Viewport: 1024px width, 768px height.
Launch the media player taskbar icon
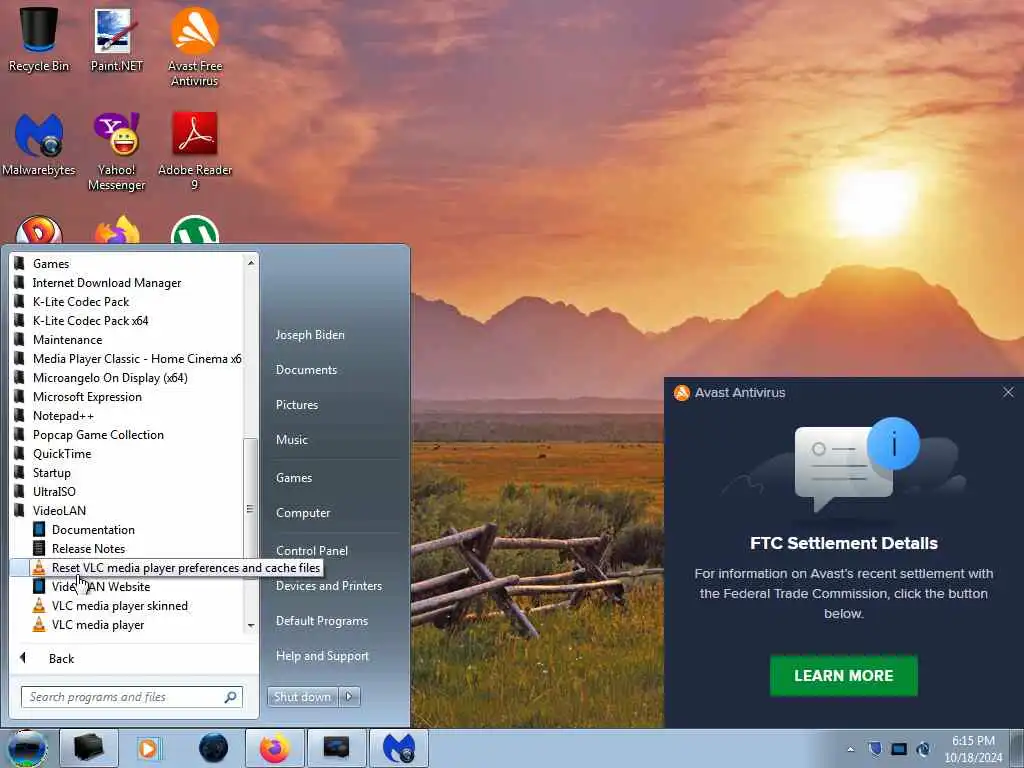tap(149, 748)
